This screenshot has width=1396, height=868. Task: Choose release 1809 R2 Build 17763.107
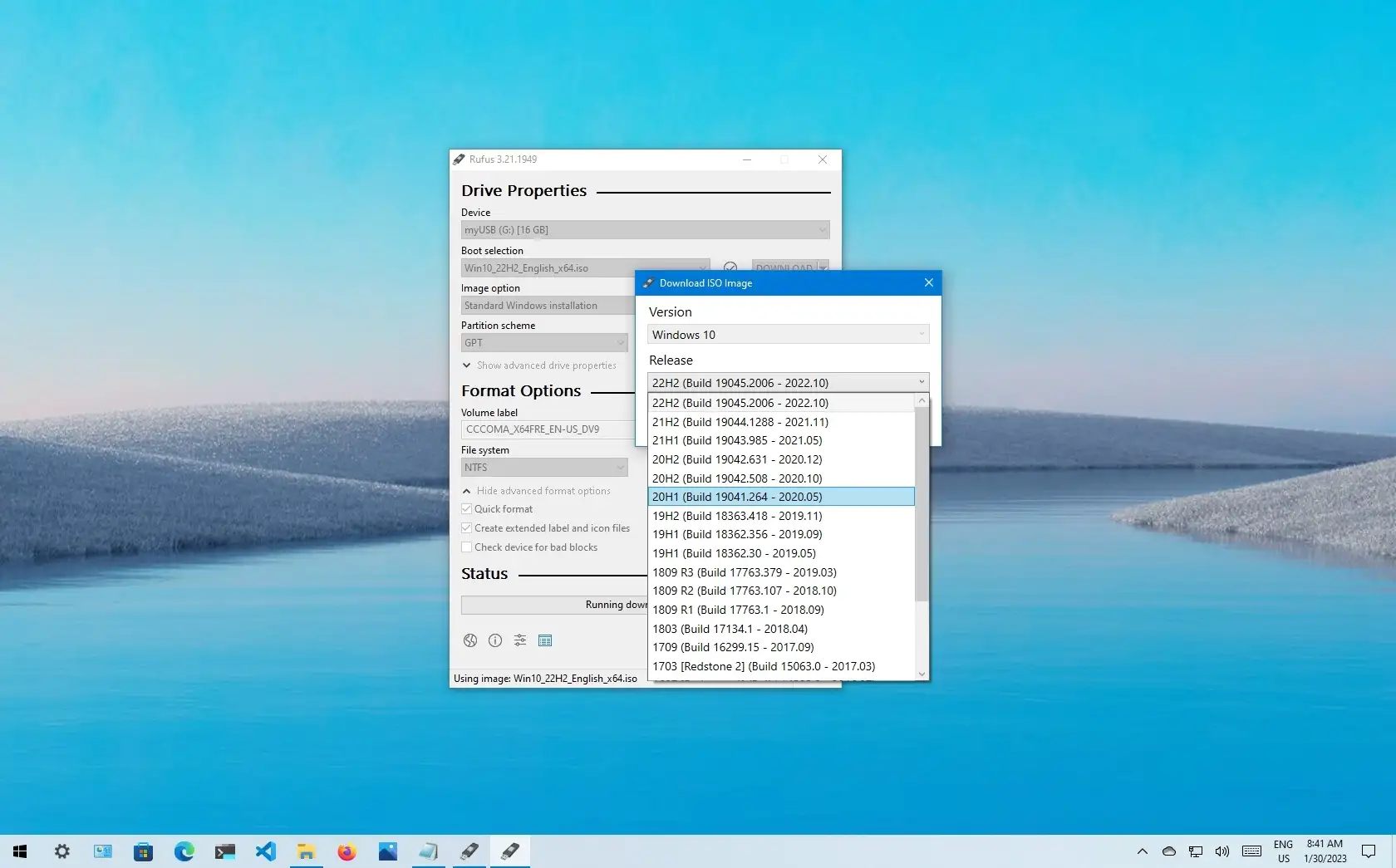point(781,591)
